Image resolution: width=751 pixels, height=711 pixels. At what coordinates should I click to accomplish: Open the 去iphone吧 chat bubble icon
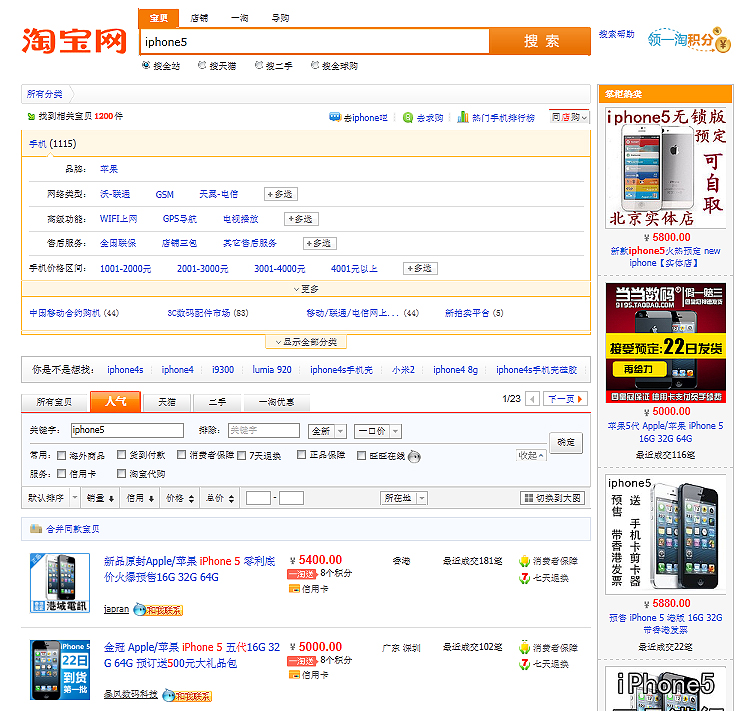[x=335, y=117]
